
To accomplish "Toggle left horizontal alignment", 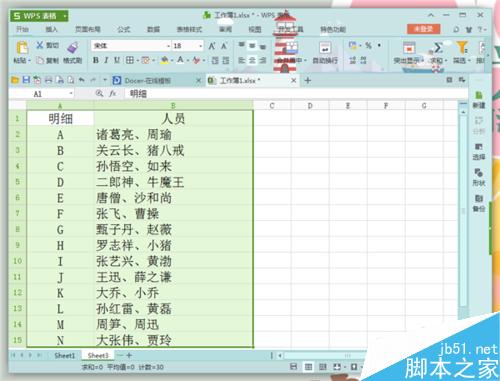I will click(x=242, y=60).
